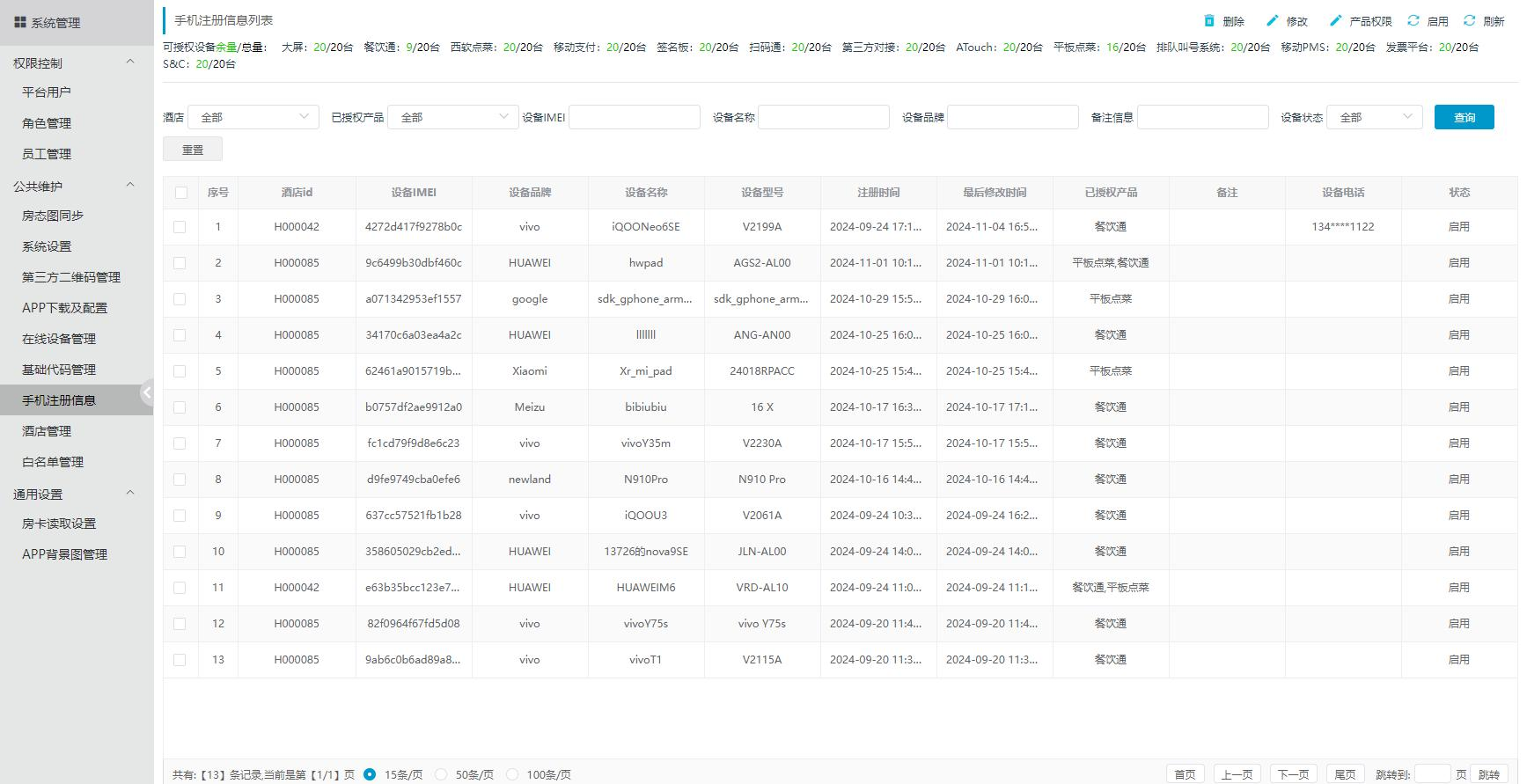Go to 酒店管理 in the sidebar
1527x784 pixels.
click(47, 431)
